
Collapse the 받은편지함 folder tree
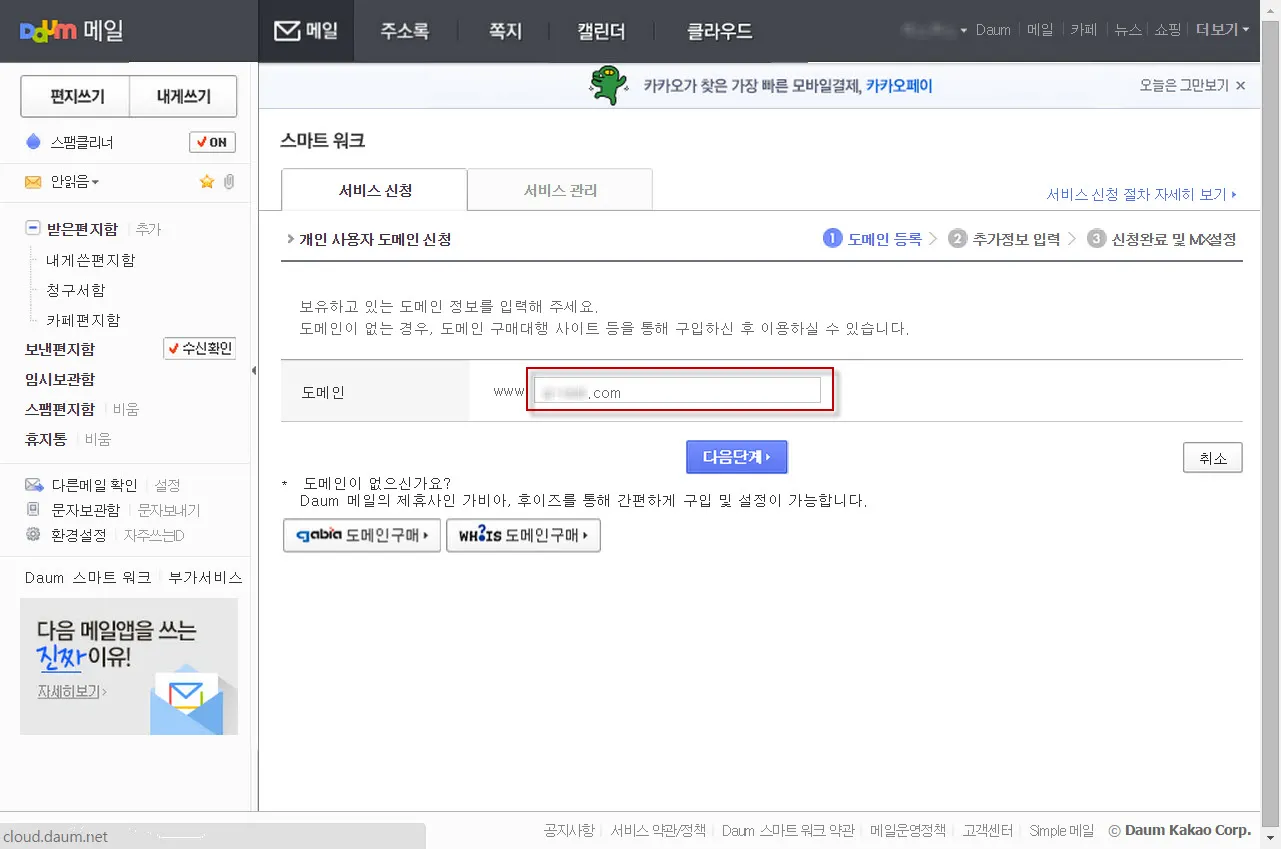[34, 228]
